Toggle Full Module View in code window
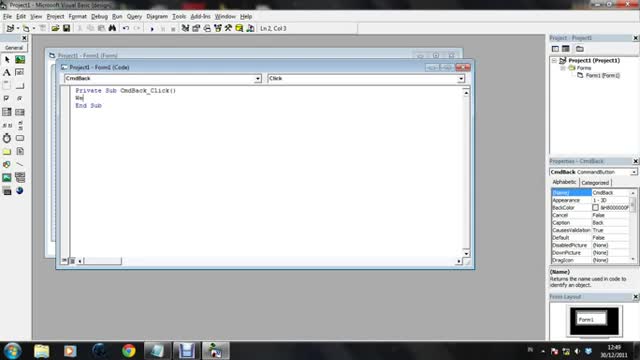Viewport: 640px width, 360px height. click(72, 261)
